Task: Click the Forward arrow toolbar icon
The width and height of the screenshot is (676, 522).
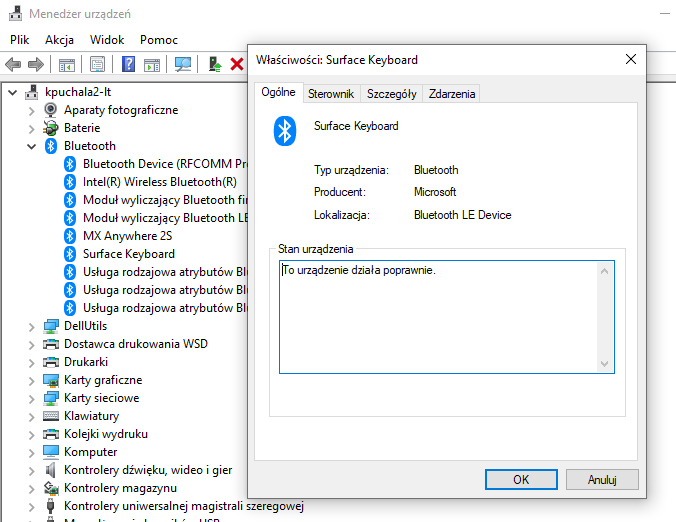Action: pos(36,65)
